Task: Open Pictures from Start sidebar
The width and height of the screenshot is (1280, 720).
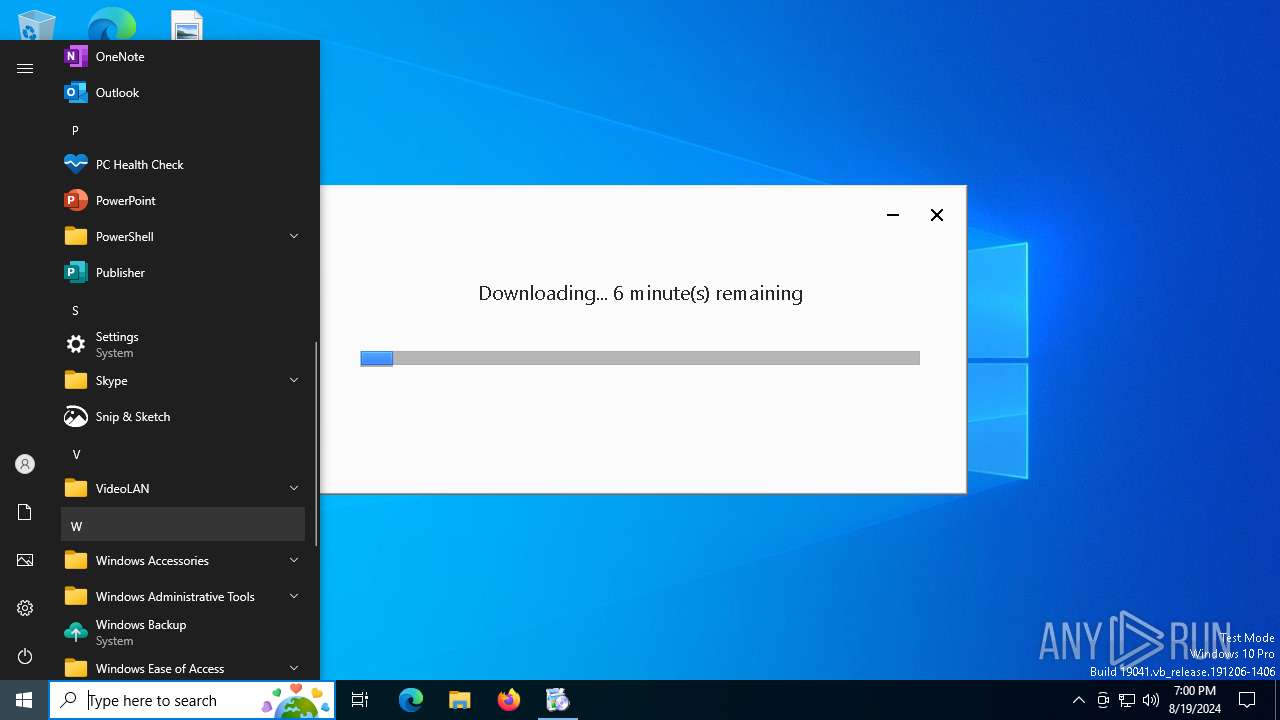Action: pyautogui.click(x=25, y=560)
